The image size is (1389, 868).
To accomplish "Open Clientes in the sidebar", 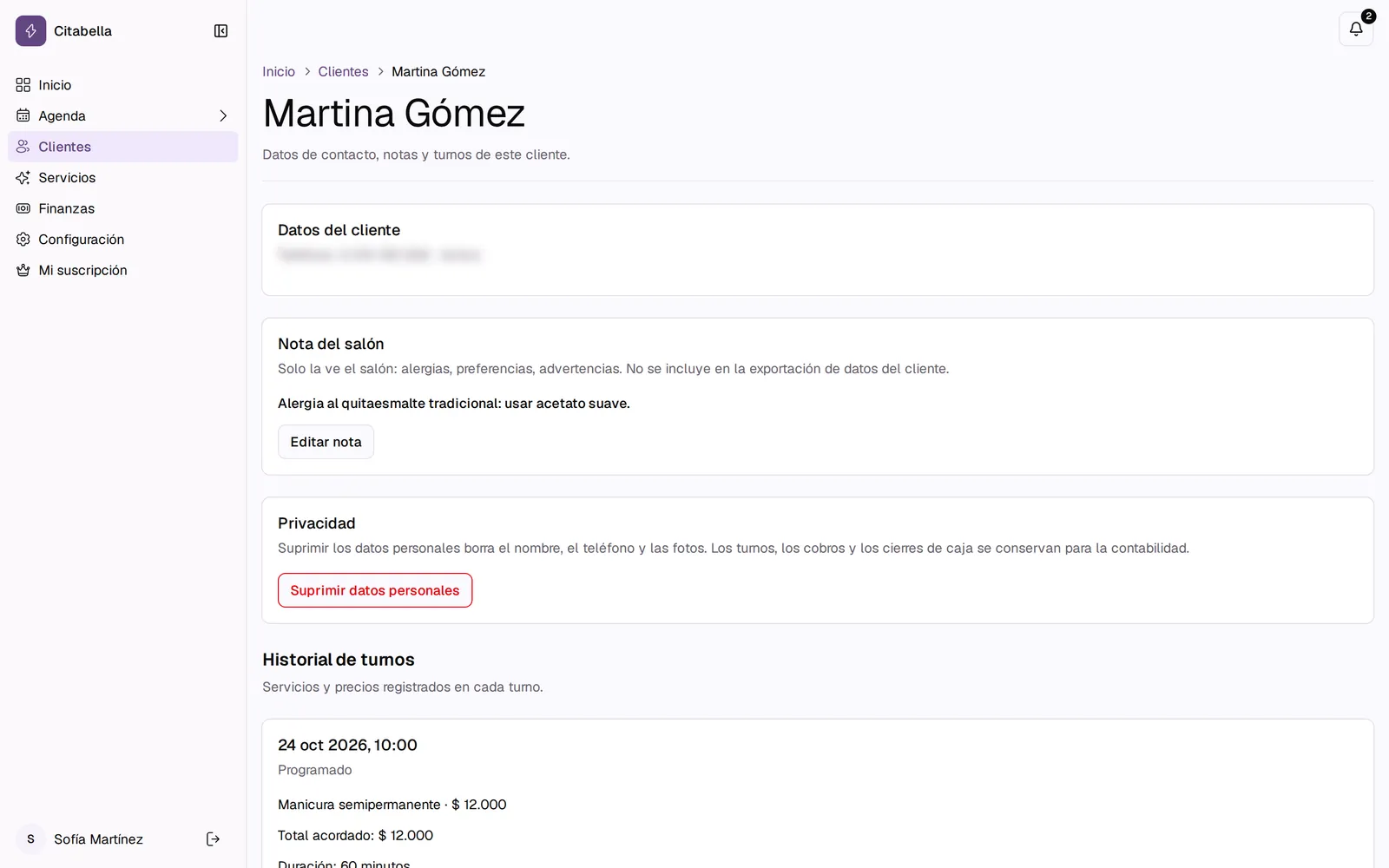I will coord(123,147).
